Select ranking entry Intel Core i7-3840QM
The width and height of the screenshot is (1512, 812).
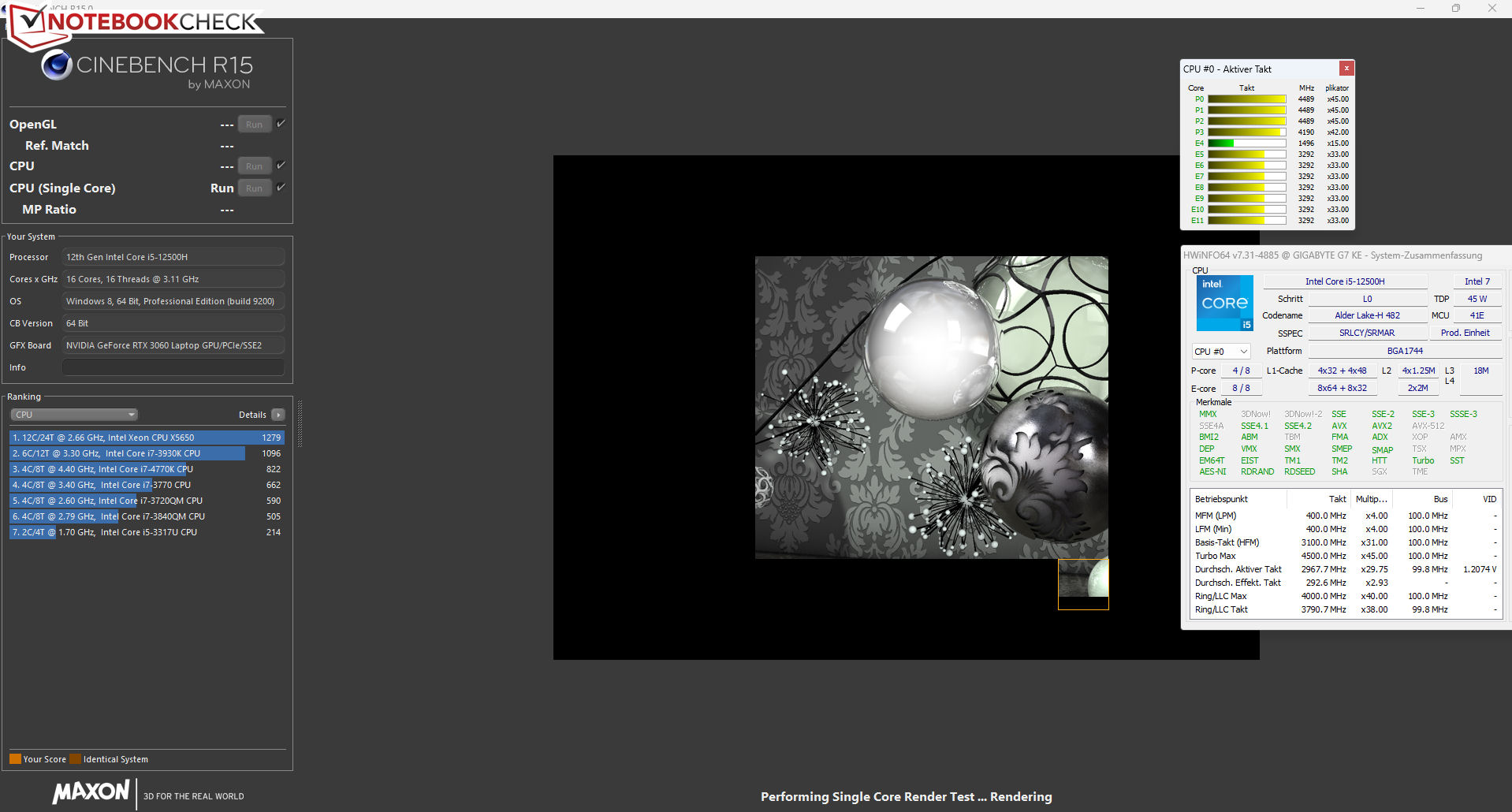tap(147, 516)
